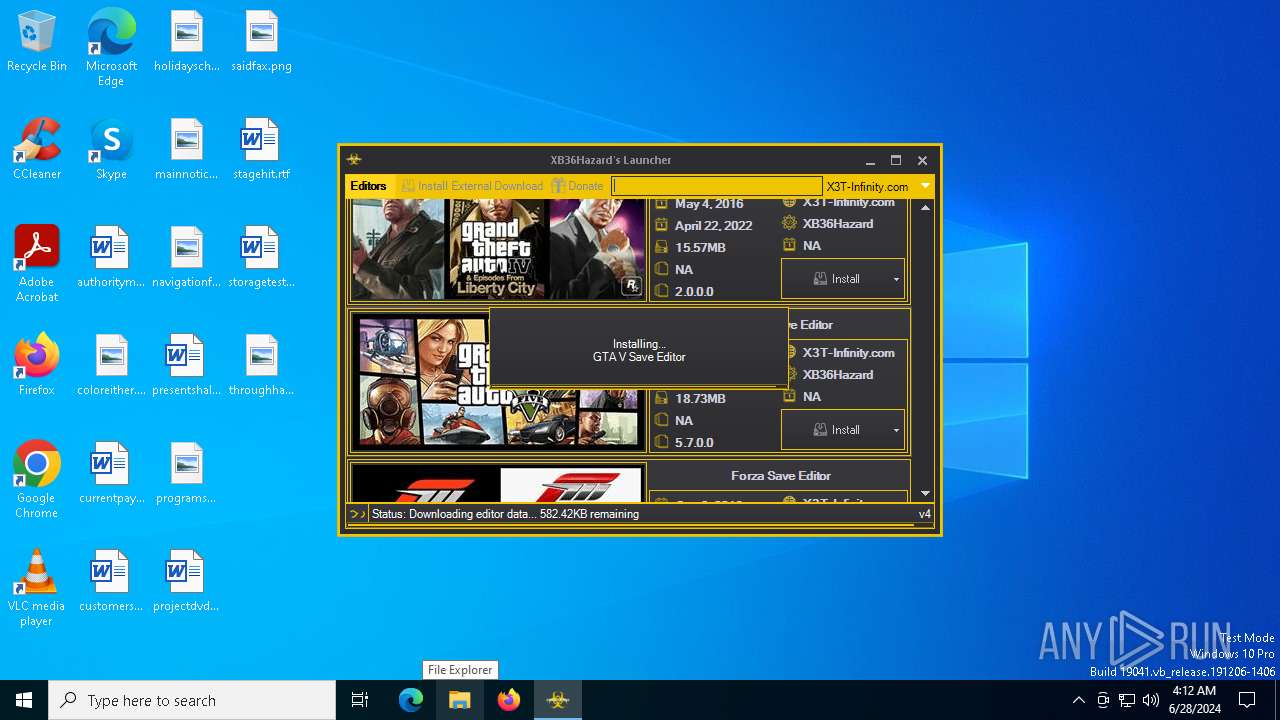Click the Installing GTA V Save Editor popup
The width and height of the screenshot is (1280, 720).
638,349
